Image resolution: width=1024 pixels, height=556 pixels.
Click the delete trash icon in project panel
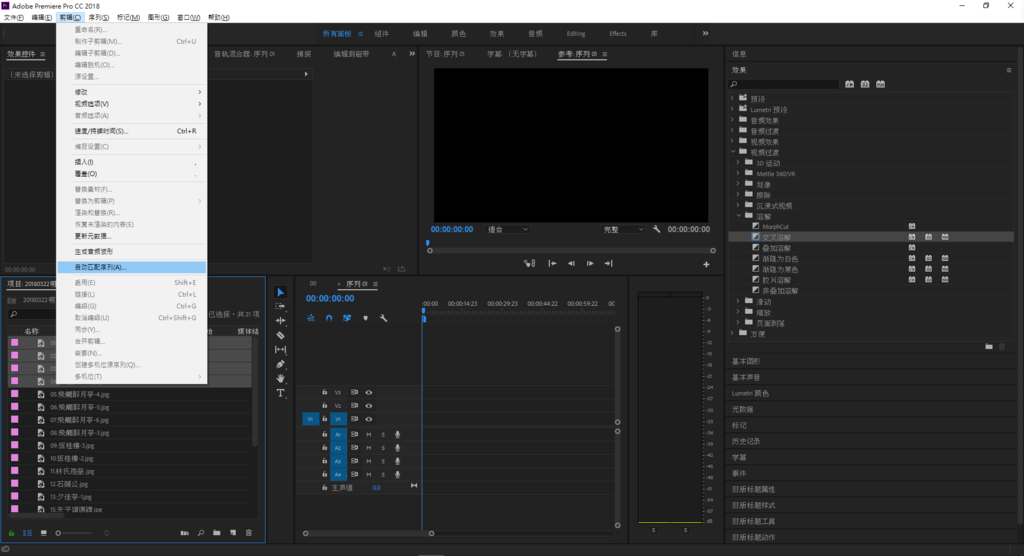[x=249, y=533]
